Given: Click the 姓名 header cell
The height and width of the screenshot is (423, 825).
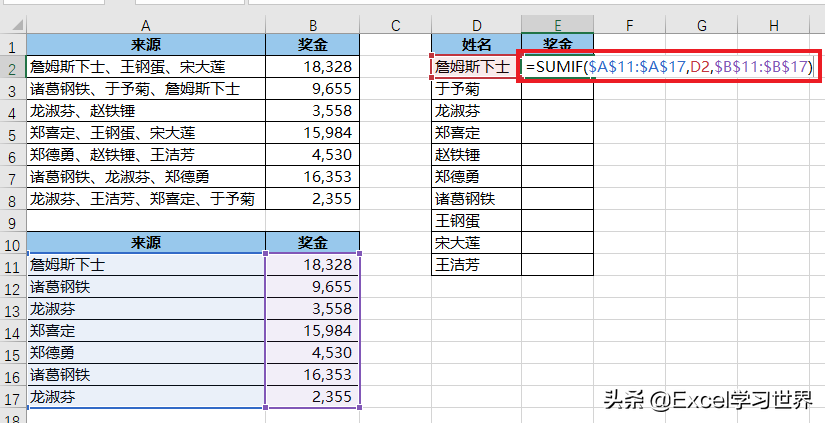Looking at the screenshot, I should [477, 45].
